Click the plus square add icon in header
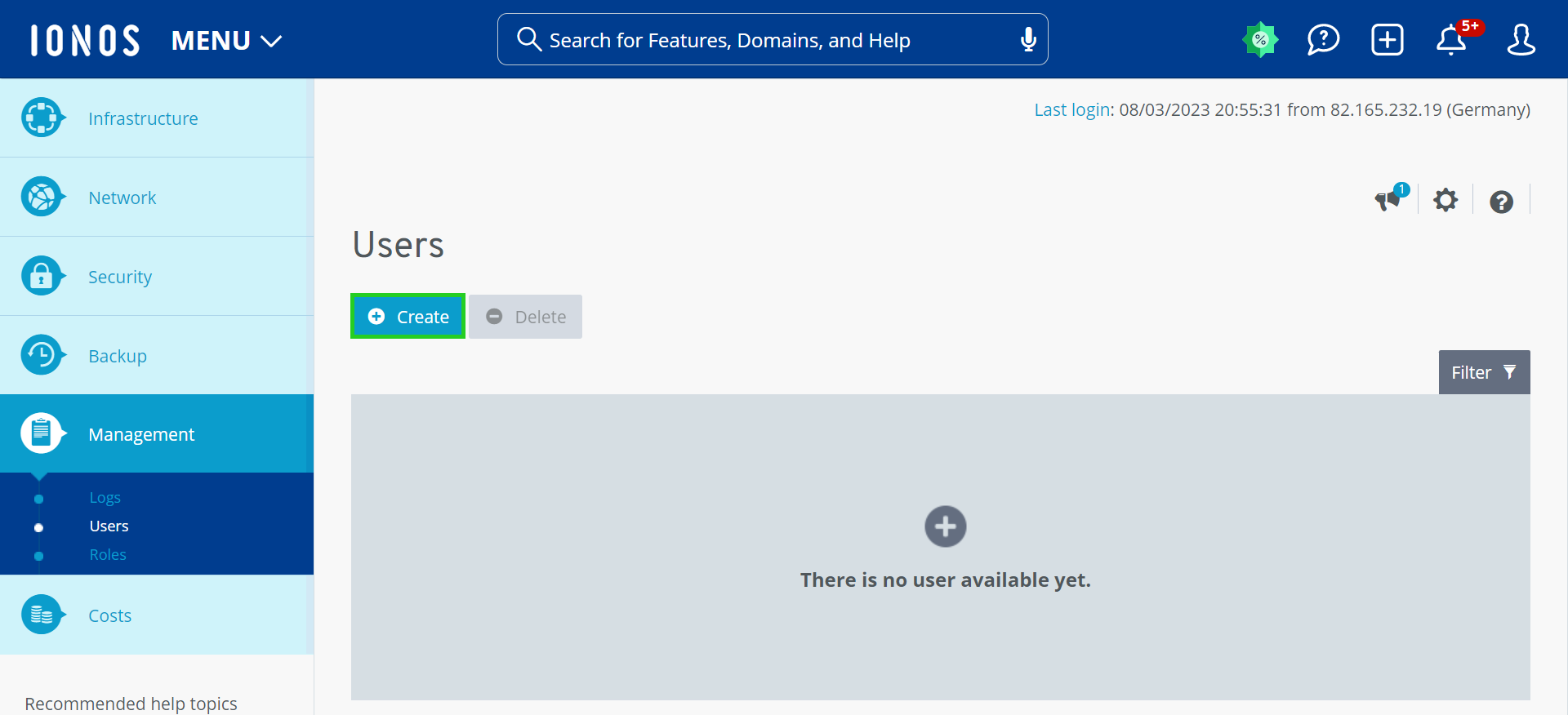The image size is (1568, 715). (1387, 39)
